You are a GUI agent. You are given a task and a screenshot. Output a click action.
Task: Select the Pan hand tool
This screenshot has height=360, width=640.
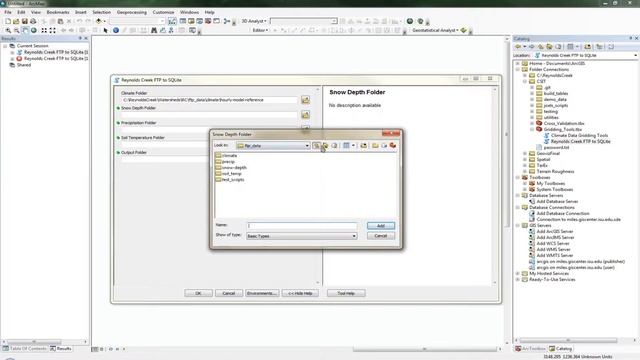(x=25, y=31)
